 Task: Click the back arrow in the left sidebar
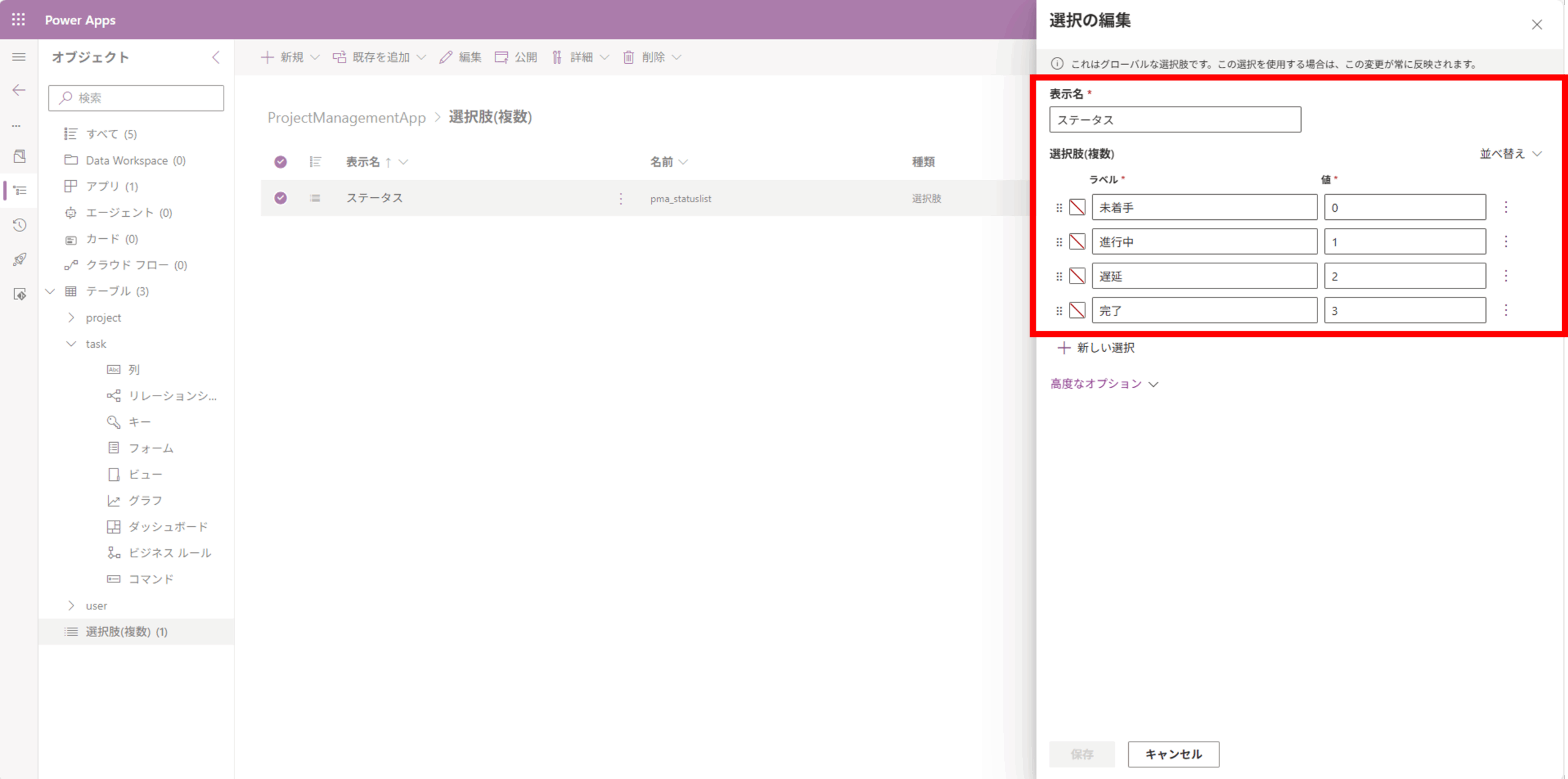(x=18, y=90)
